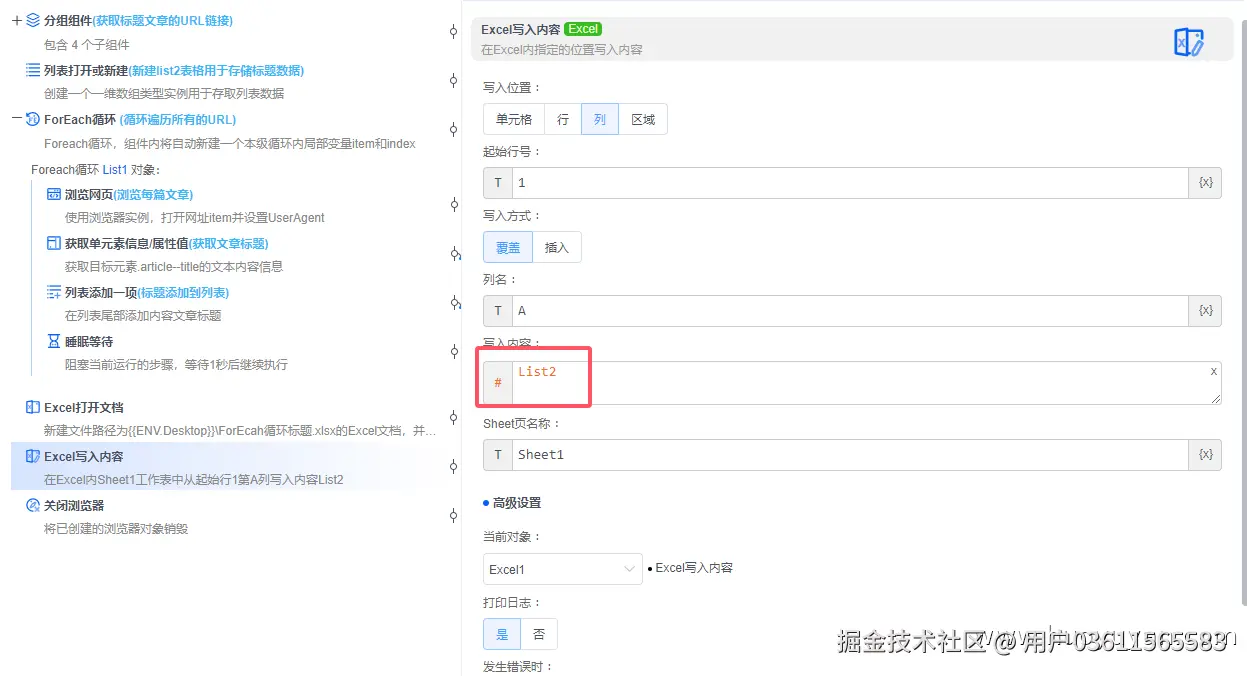Set 打印日志 to 否
1247x676 pixels.
(539, 633)
